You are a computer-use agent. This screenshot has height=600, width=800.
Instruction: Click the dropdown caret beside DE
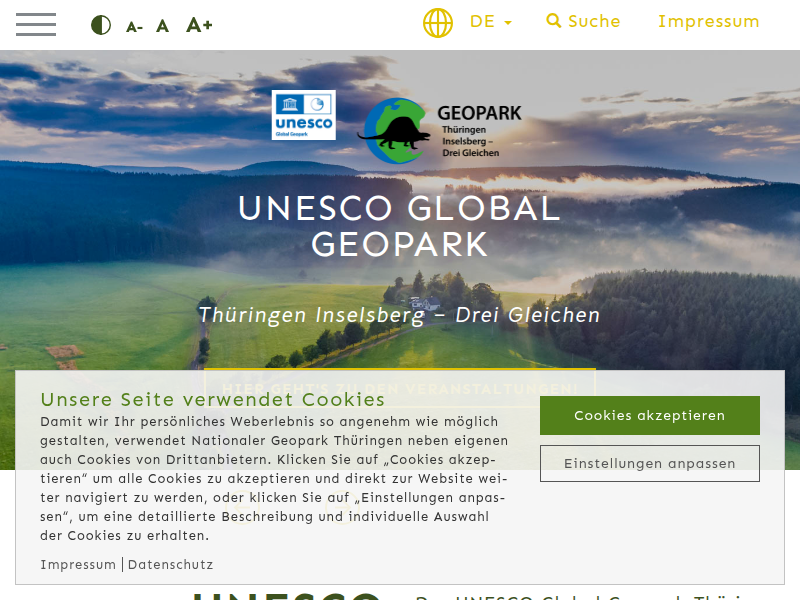tap(508, 22)
